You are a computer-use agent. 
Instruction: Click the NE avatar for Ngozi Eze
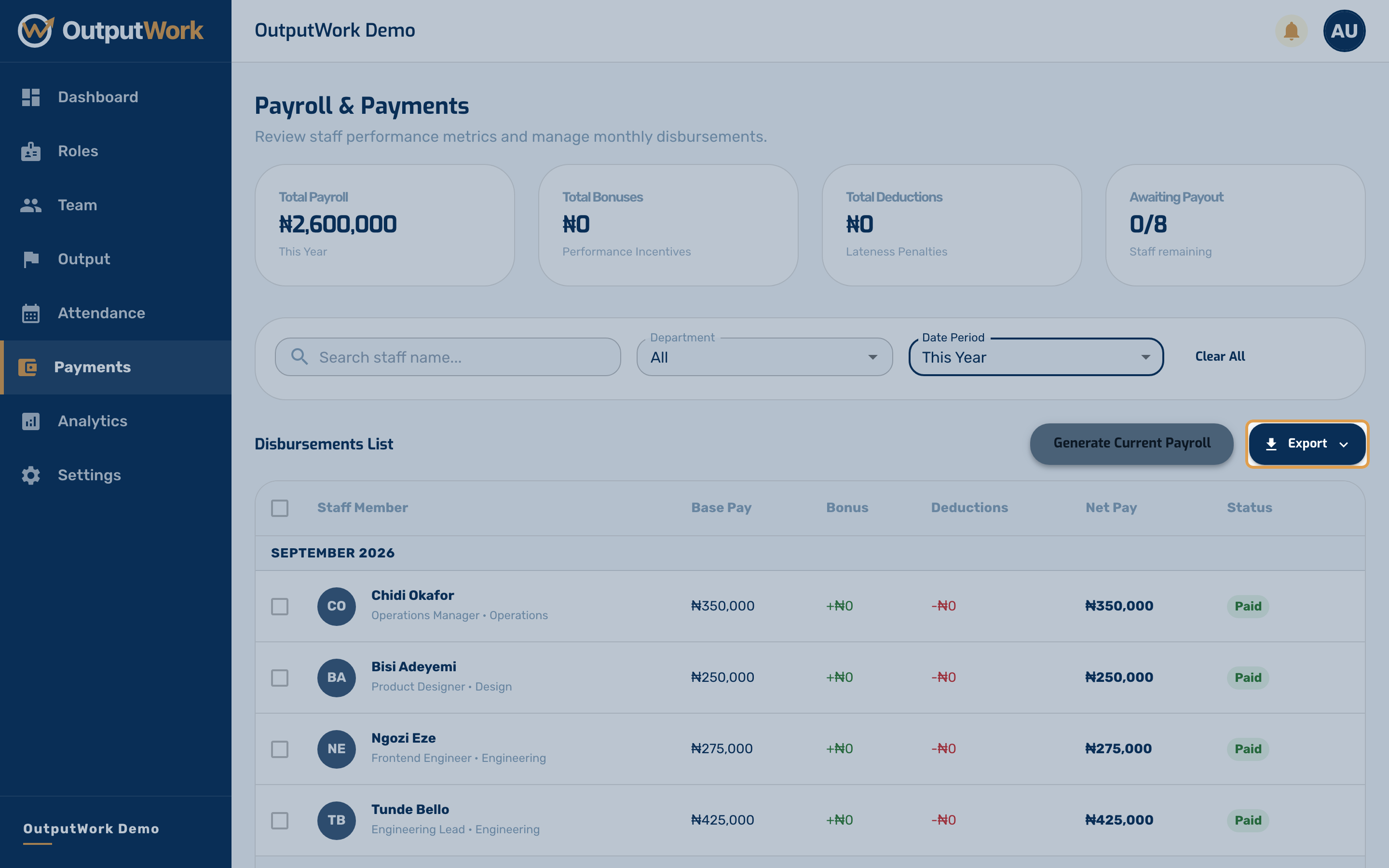click(336, 749)
